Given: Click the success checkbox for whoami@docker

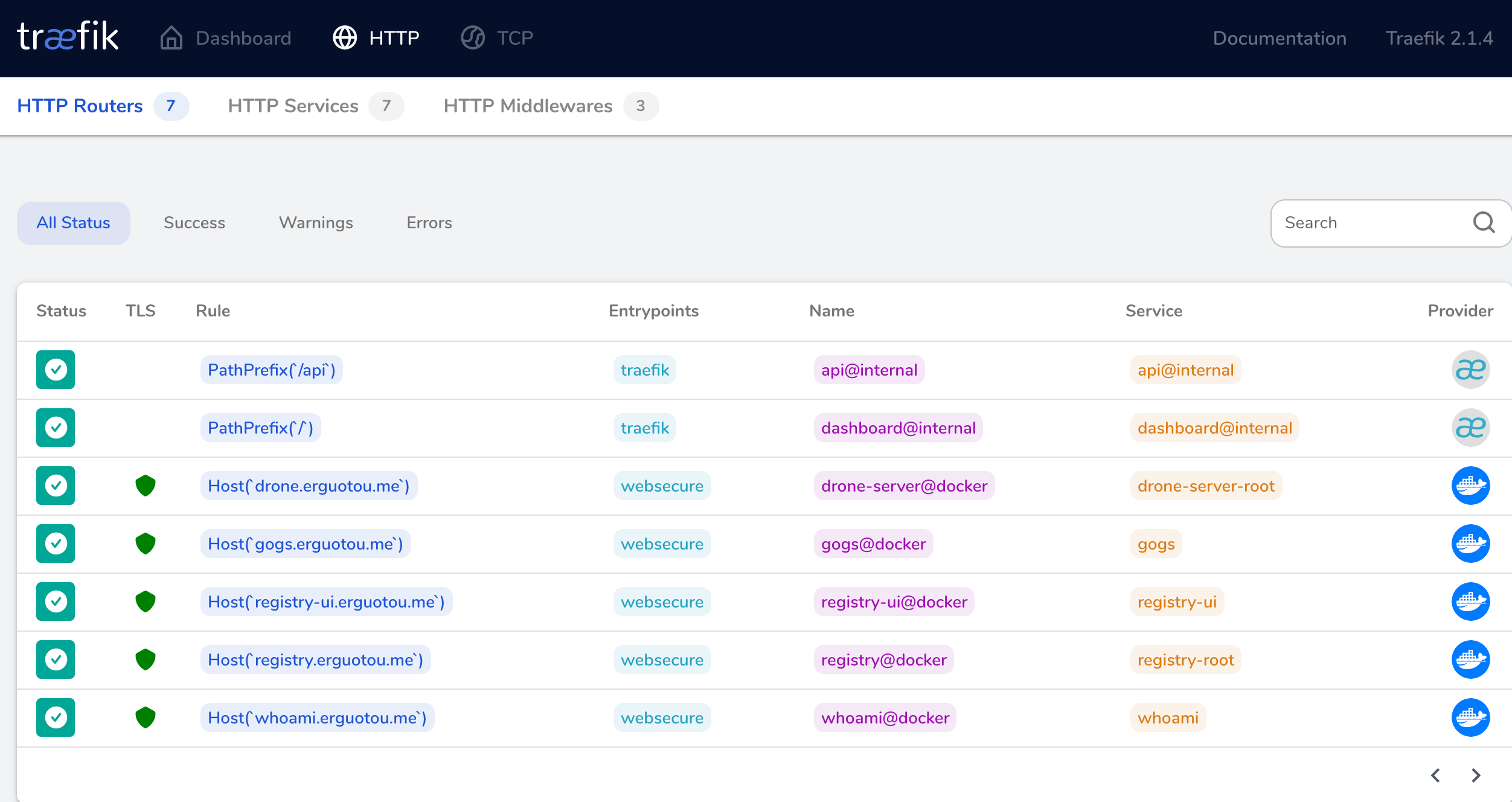Looking at the screenshot, I should 55,717.
